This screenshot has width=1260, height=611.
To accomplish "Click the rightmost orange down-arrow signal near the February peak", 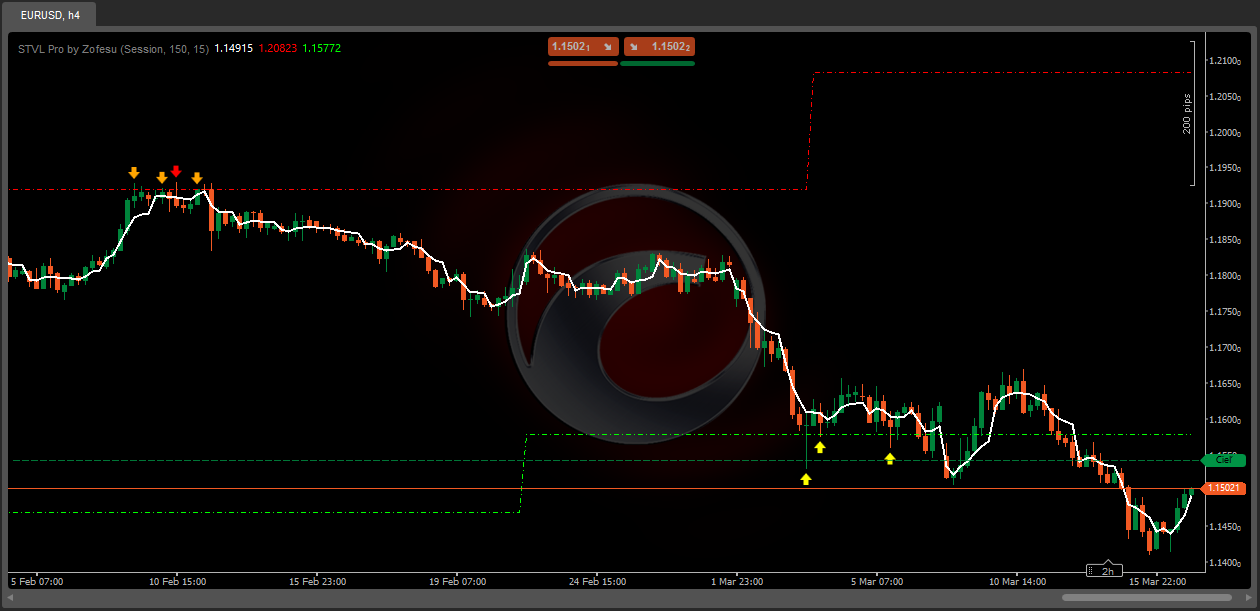I will pyautogui.click(x=197, y=178).
